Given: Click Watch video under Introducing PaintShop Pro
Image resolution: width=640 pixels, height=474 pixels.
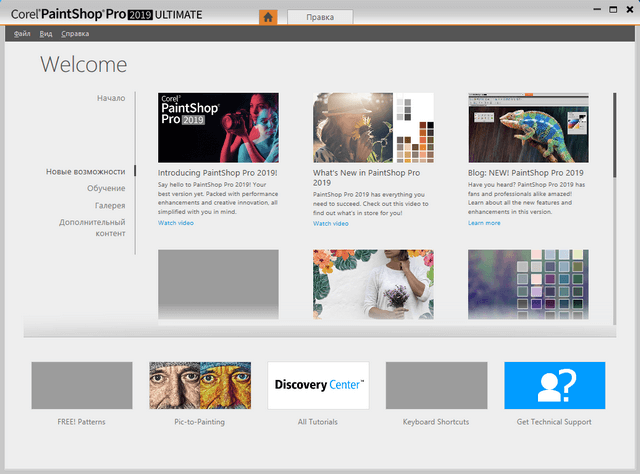Looking at the screenshot, I should pos(176,223).
